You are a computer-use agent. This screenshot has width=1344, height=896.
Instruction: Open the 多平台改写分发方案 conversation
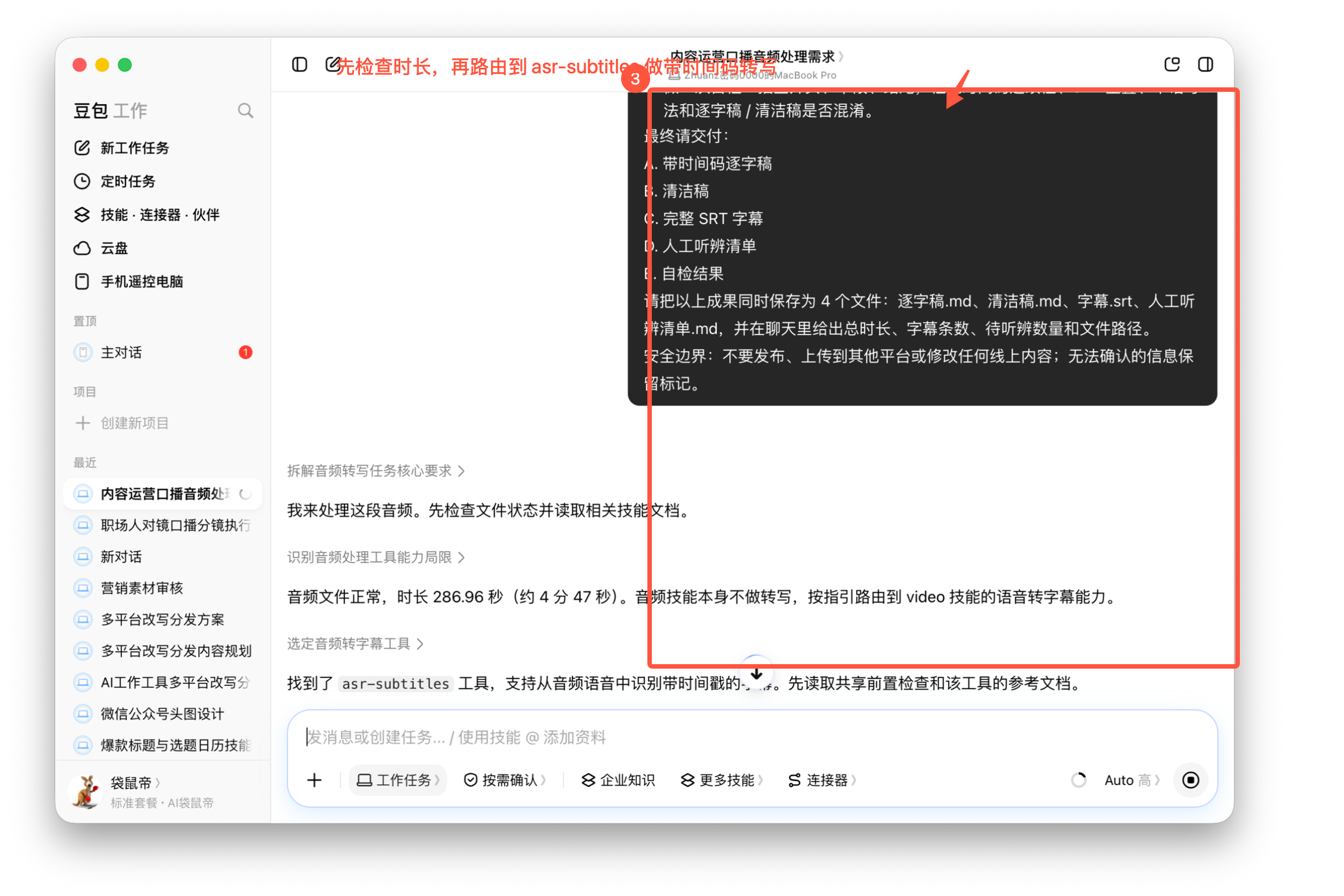163,619
